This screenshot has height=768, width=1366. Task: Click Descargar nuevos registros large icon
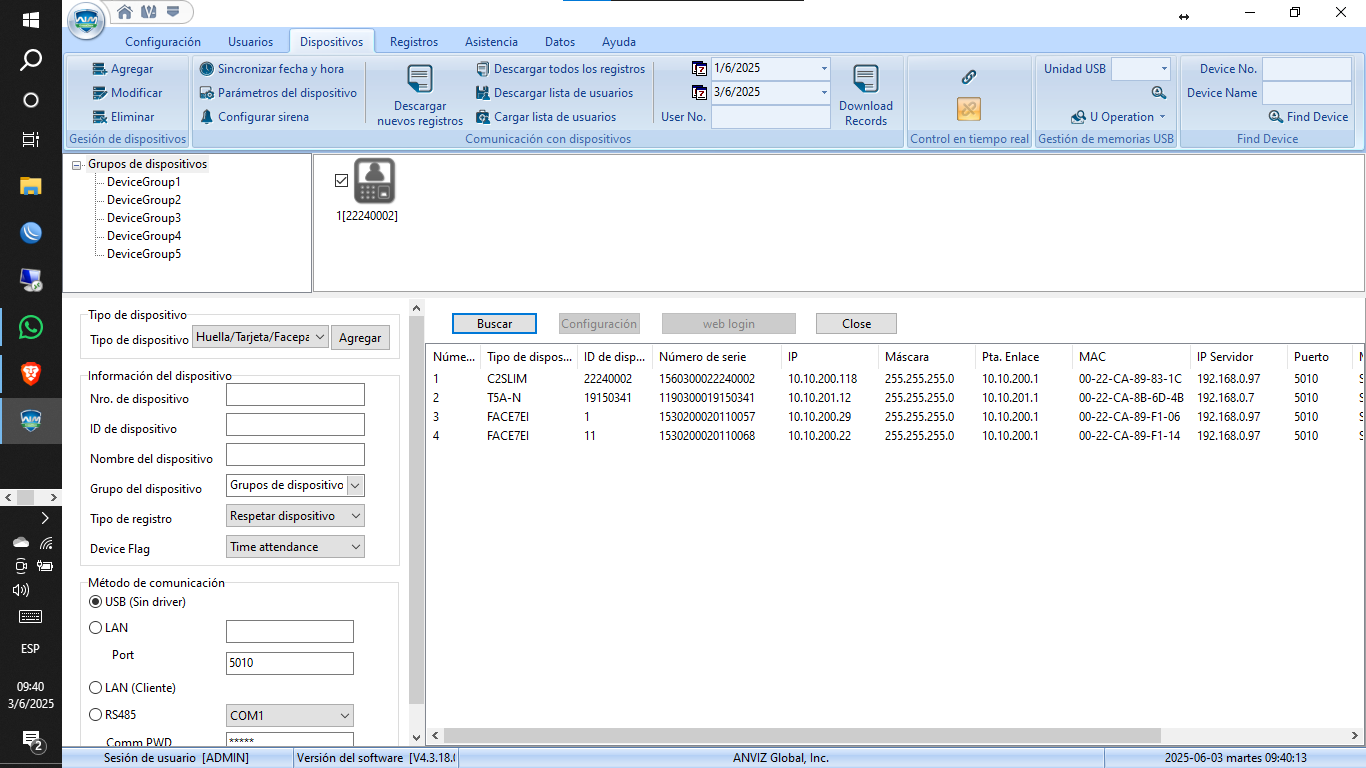(420, 79)
